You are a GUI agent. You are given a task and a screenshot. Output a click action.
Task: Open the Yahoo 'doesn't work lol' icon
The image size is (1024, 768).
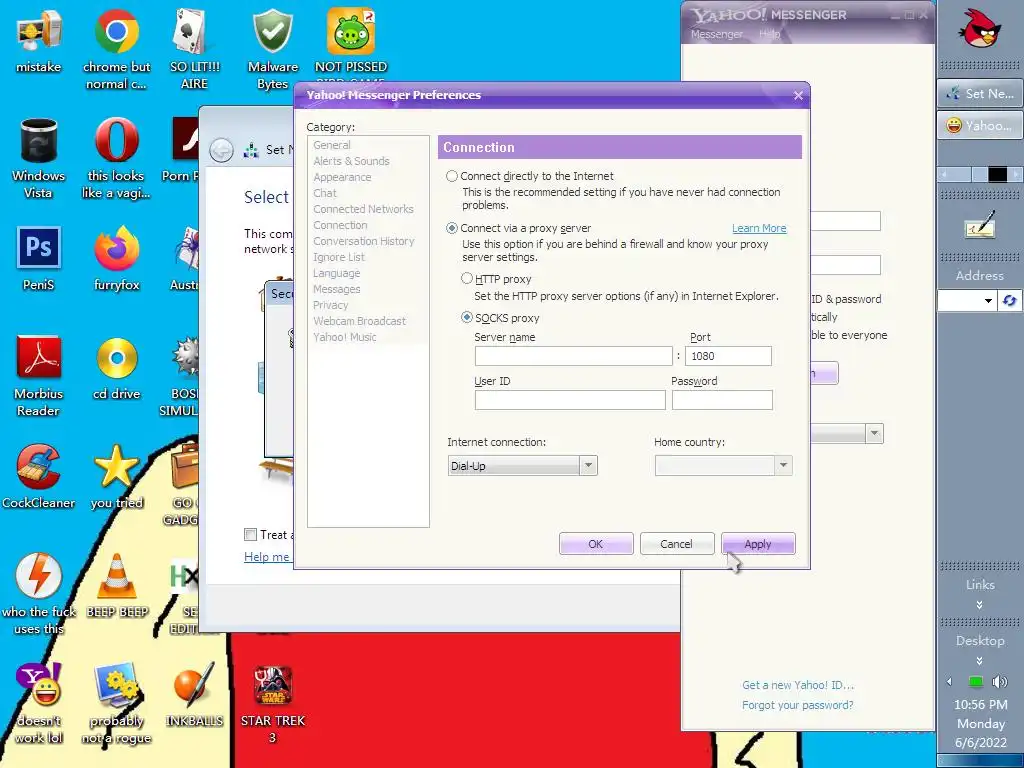pyautogui.click(x=39, y=684)
